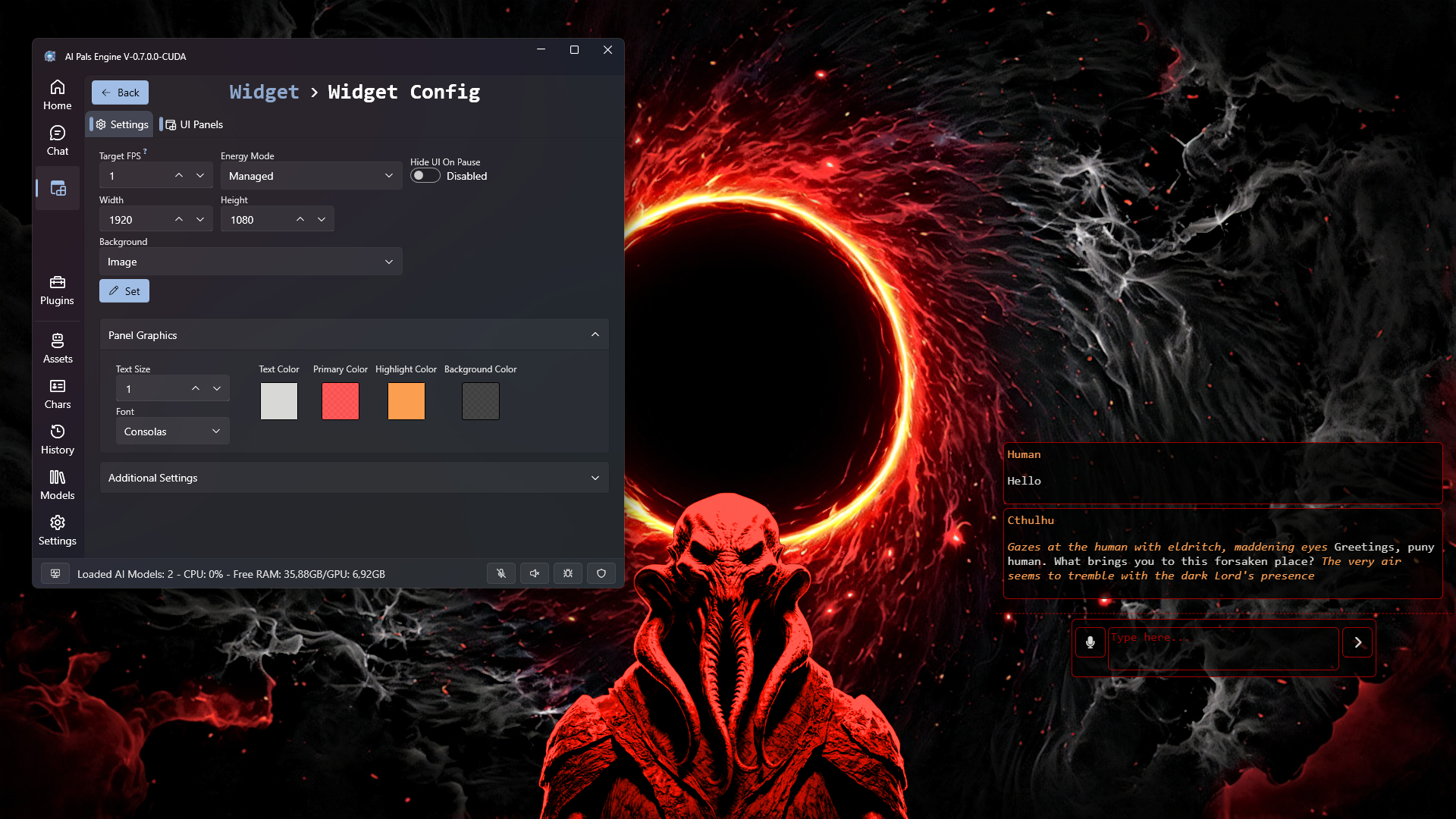
Task: Click the 'Type here...' chat input
Action: (1222, 648)
